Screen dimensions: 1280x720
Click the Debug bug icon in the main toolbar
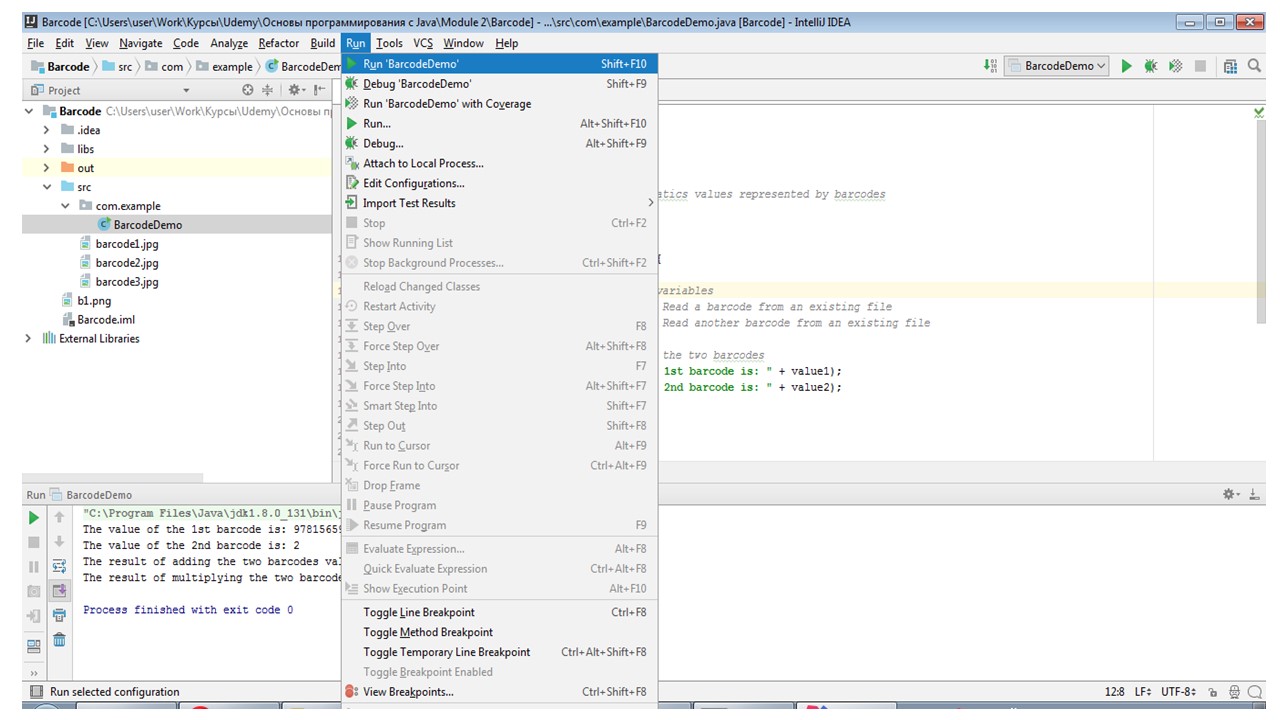click(1151, 66)
